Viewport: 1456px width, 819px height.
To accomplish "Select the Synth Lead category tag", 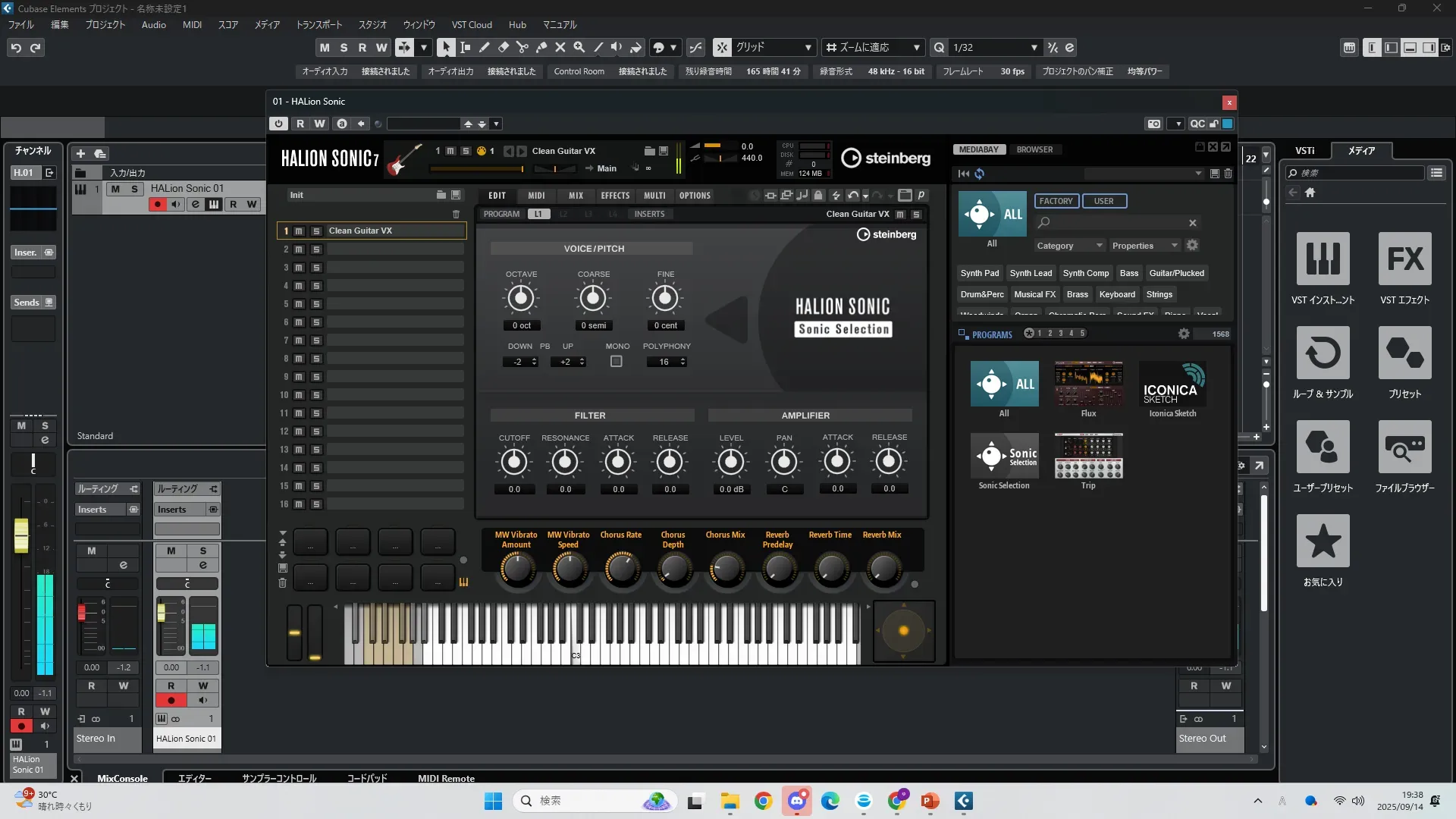I will tap(1031, 273).
